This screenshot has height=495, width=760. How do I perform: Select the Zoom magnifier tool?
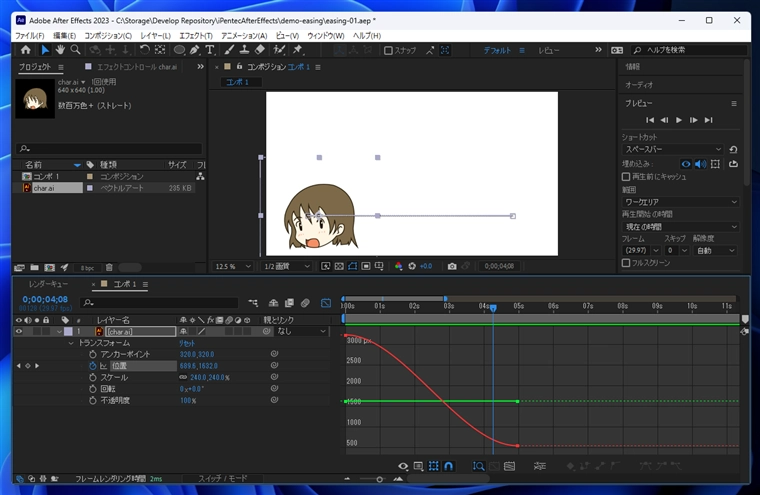(75, 49)
